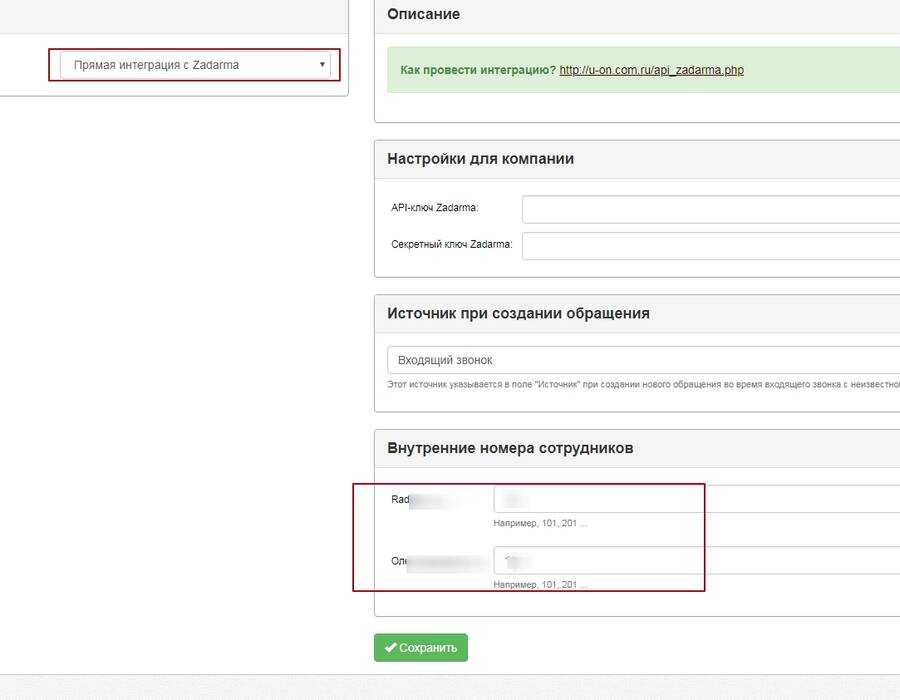Click the "Внутренние номера сотрудников" heading
The image size is (900, 700).
510,448
